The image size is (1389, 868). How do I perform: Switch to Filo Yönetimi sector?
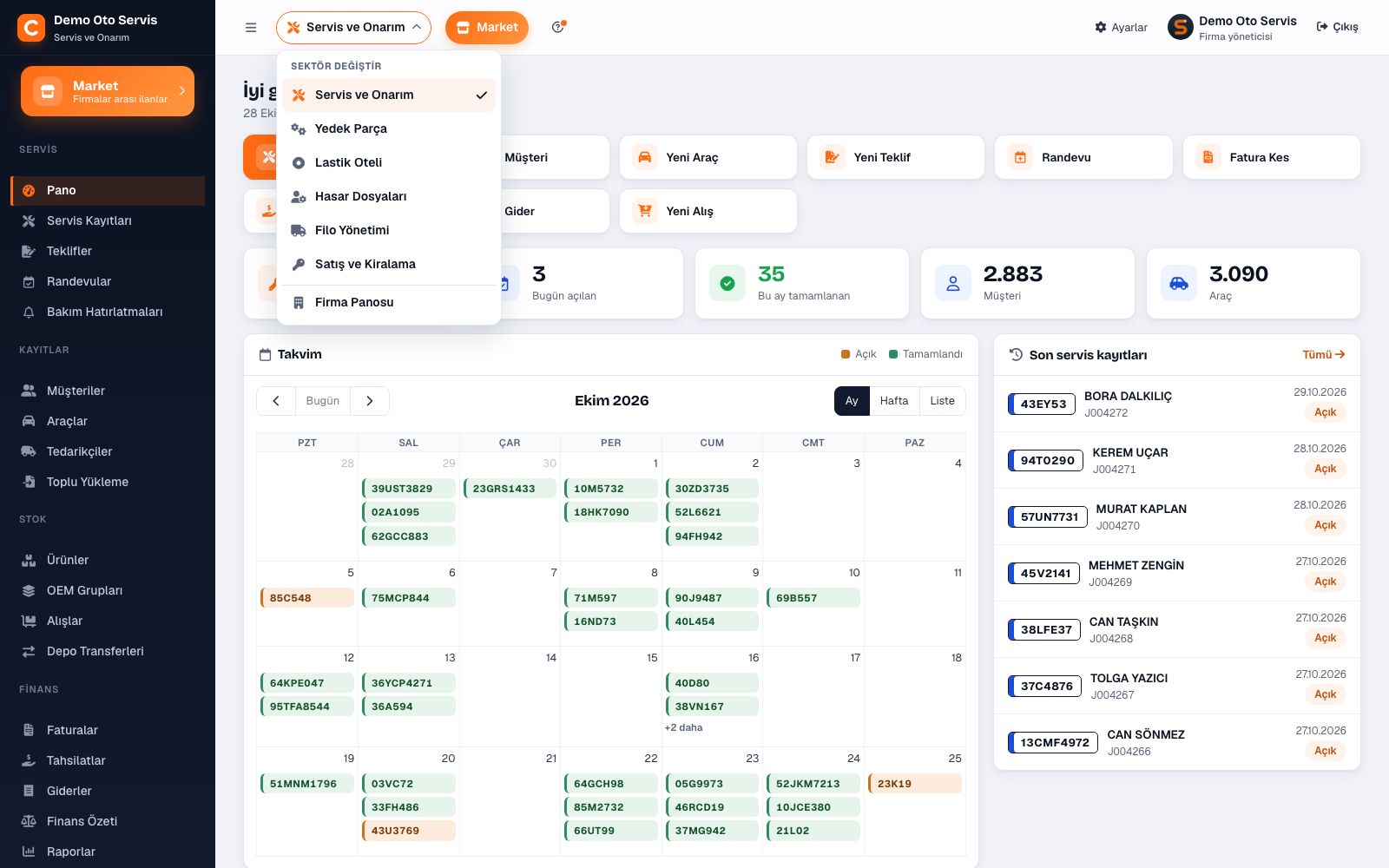(x=389, y=230)
